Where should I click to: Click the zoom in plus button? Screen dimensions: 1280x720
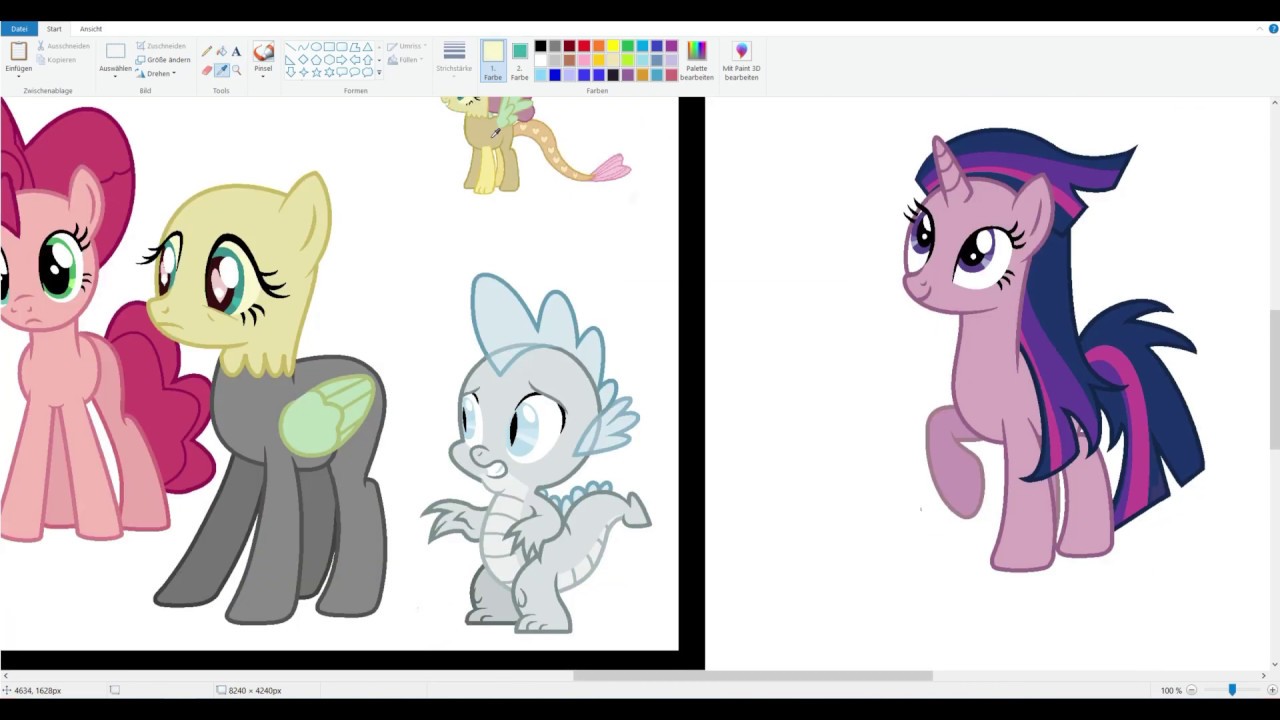pyautogui.click(x=1272, y=690)
